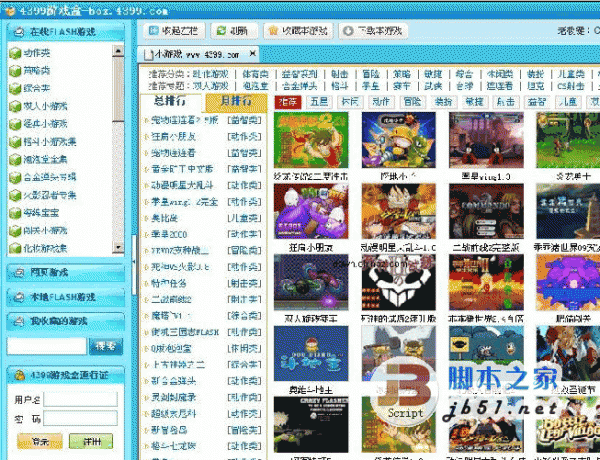This screenshot has width=600, height=460.
Task: Select the 冒险 category tab
Action: pos(412,102)
